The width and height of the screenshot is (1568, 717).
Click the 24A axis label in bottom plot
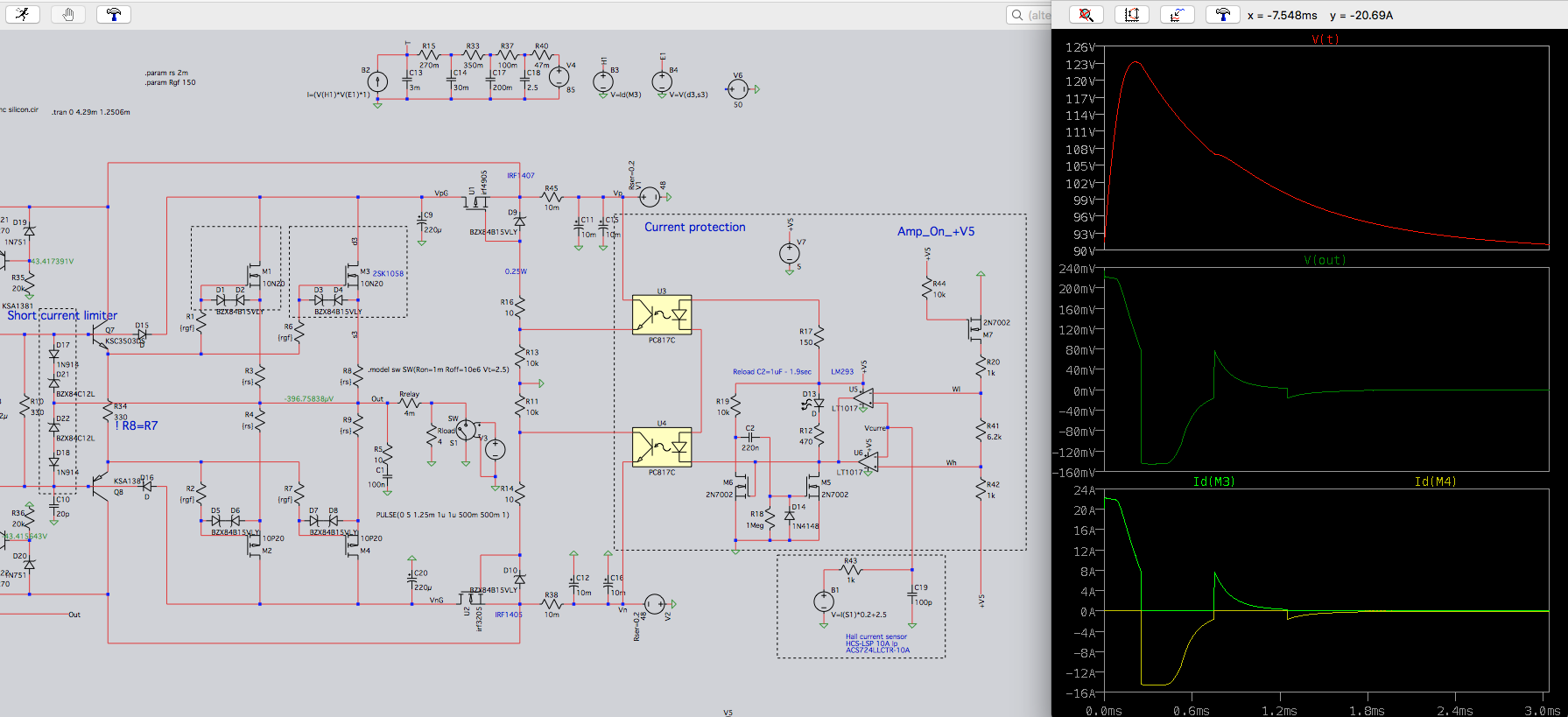1085,490
